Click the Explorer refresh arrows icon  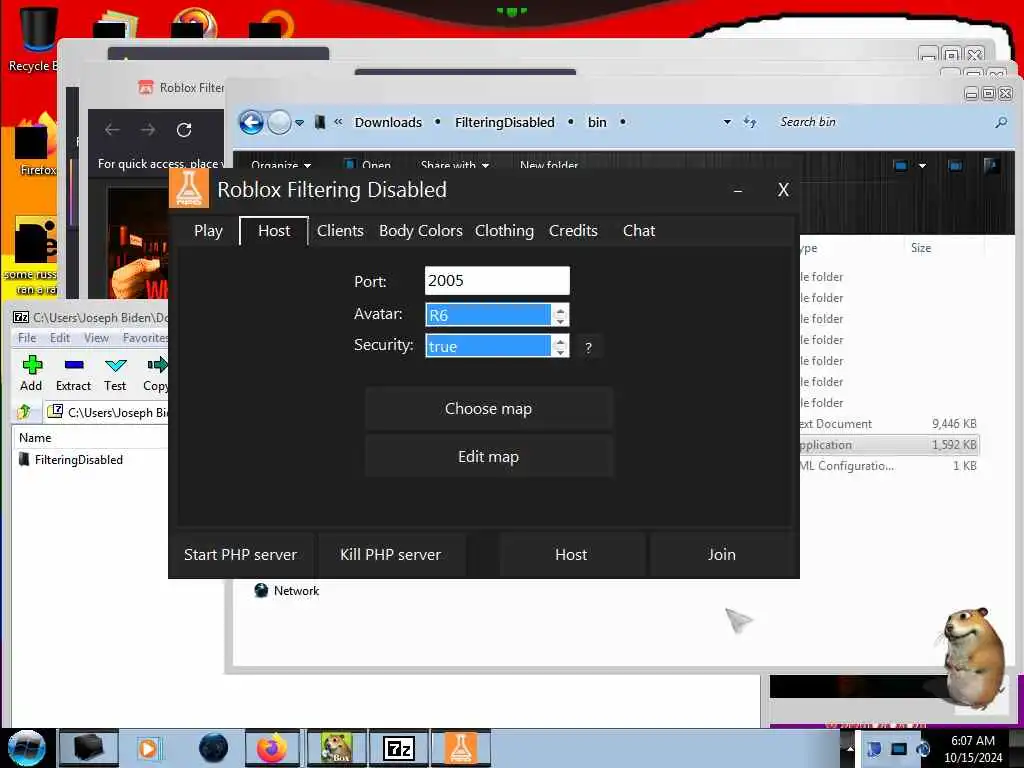coord(750,122)
